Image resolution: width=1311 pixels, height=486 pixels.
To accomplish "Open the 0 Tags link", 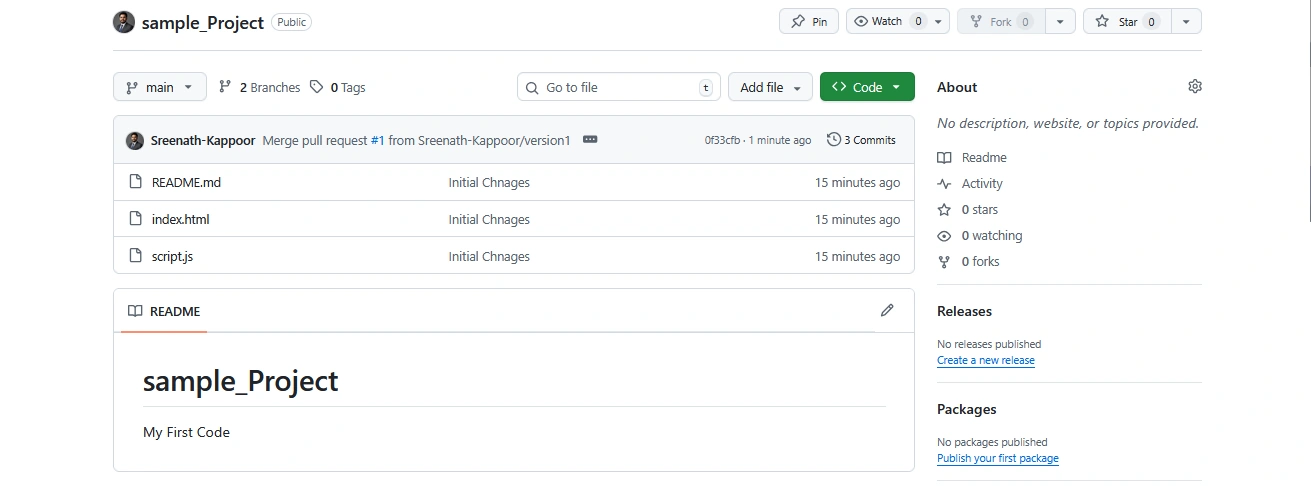I will pos(338,87).
